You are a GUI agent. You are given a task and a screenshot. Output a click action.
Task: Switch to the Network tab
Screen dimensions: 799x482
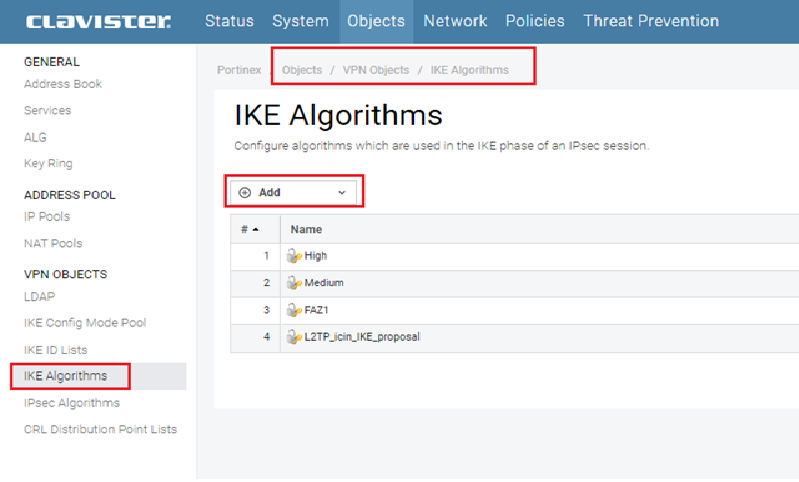pos(455,21)
